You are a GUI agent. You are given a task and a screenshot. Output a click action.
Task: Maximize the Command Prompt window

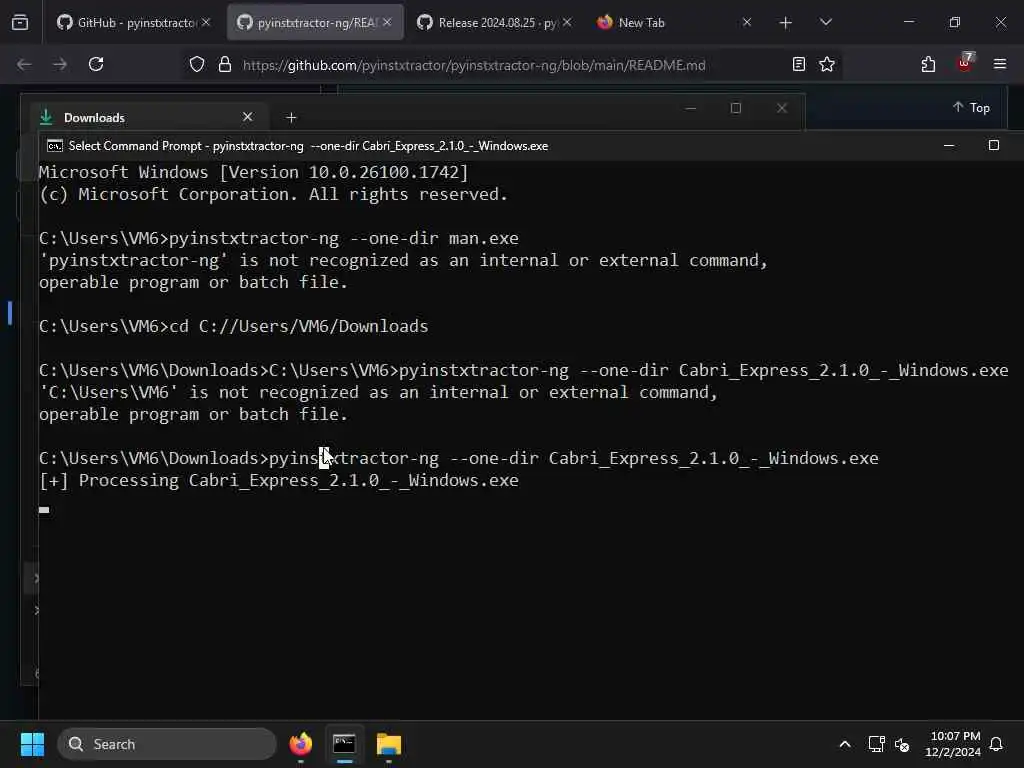(x=993, y=146)
